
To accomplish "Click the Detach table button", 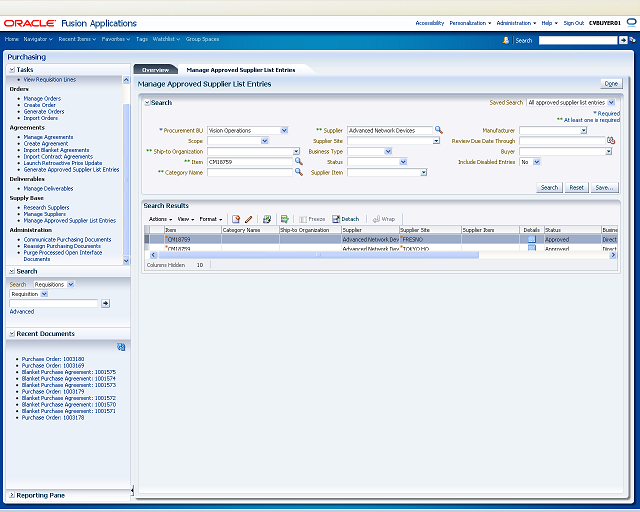I will 345,219.
